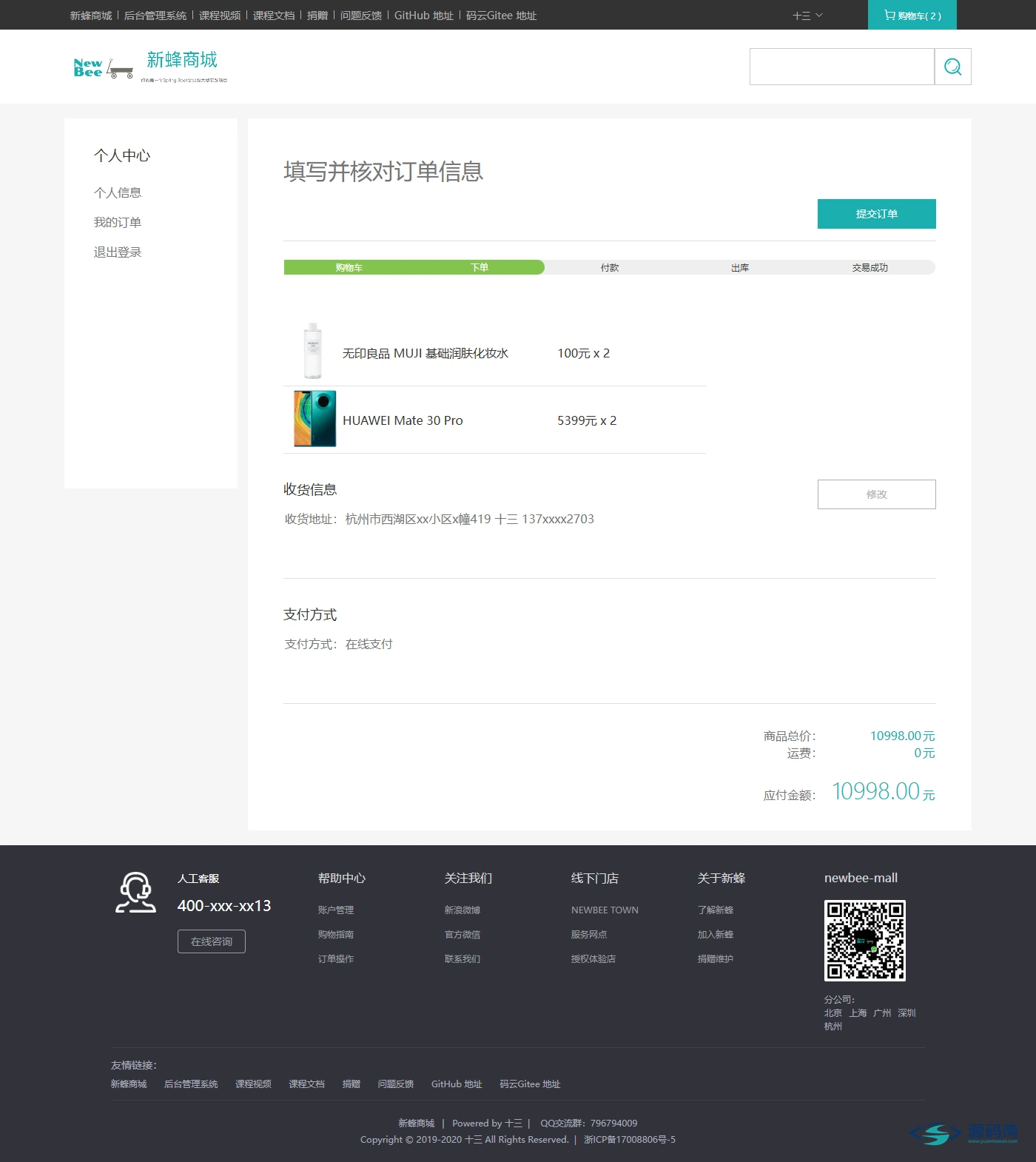1036x1162 pixels.
Task: Click the 在线咨询 button
Action: [212, 941]
